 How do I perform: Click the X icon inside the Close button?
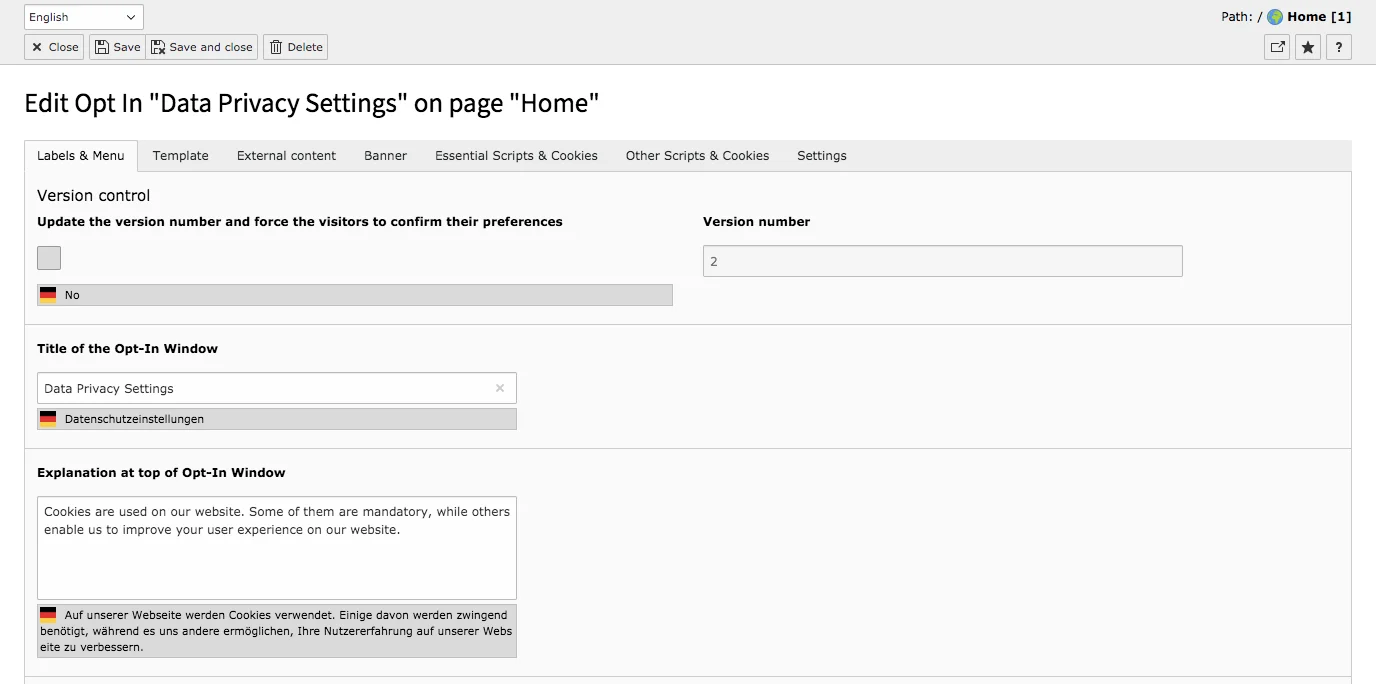click(x=35, y=46)
